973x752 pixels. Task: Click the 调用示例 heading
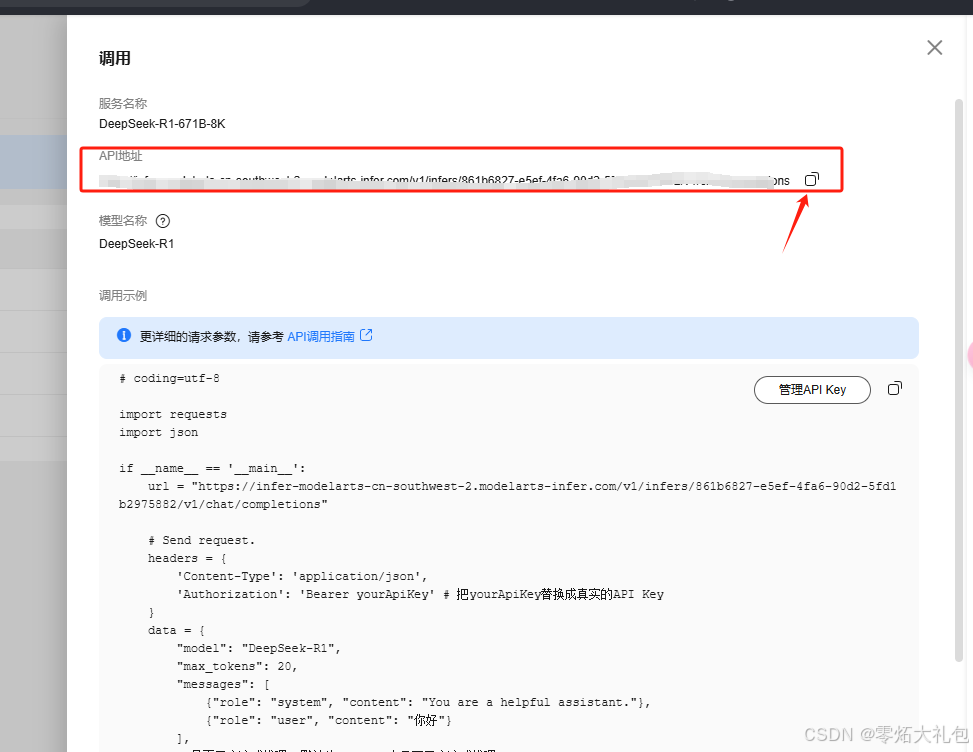pos(123,296)
